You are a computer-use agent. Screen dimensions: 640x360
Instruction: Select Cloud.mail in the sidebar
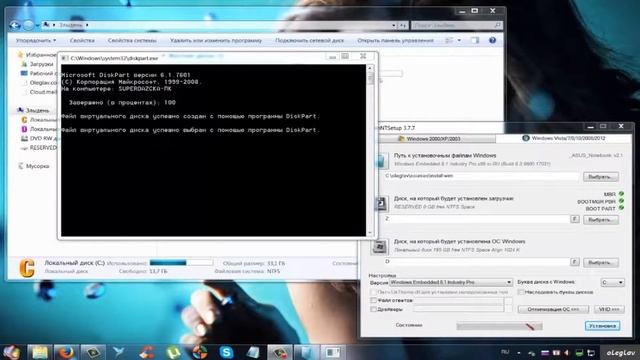coord(39,92)
